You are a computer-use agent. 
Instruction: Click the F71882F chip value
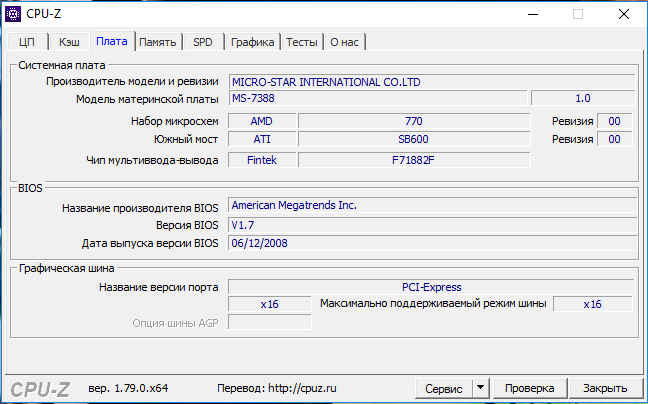coord(414,160)
